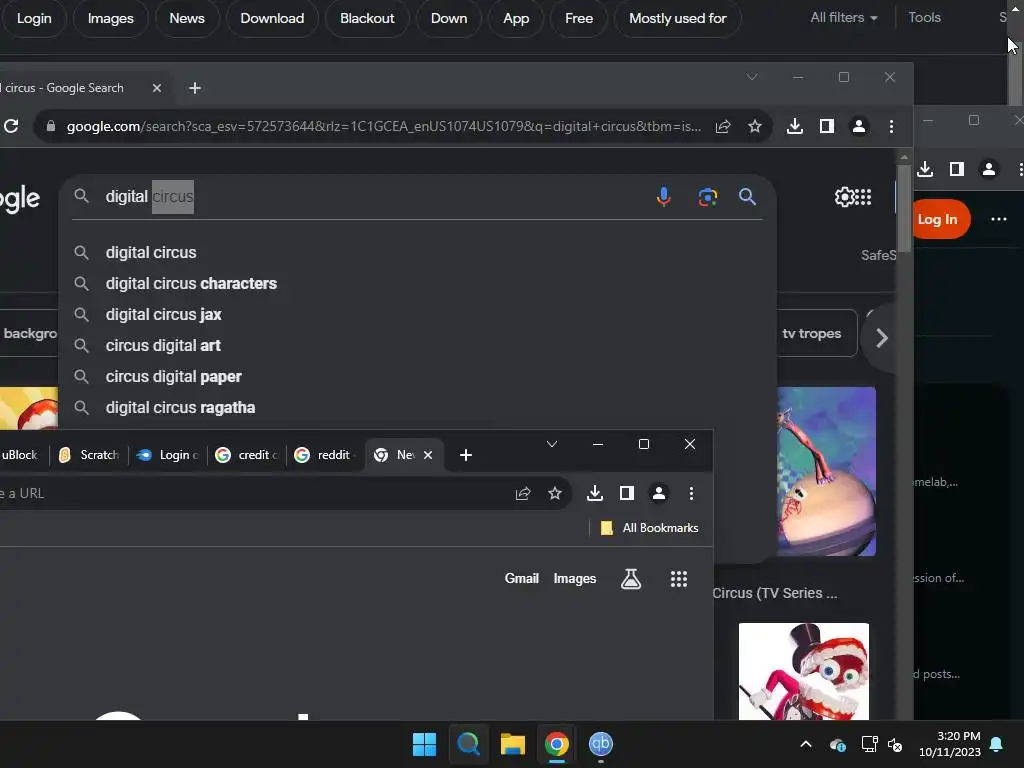Reload the Google Search page
The height and width of the screenshot is (768, 1024).
11,126
